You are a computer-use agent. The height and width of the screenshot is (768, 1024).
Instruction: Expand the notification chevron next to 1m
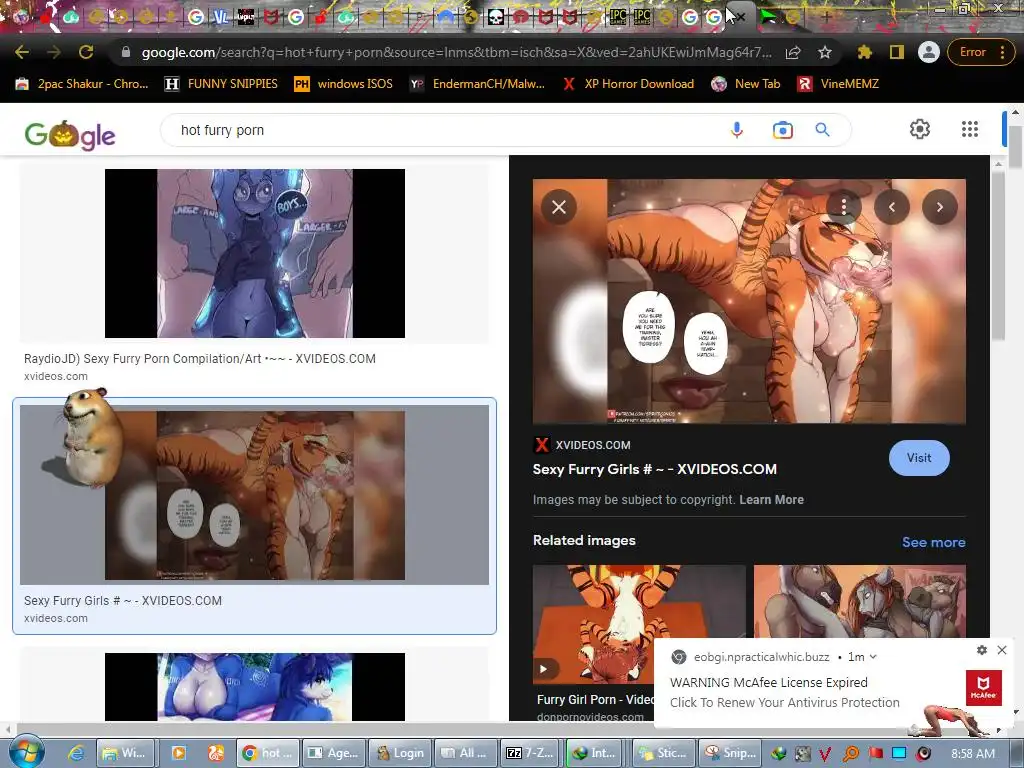click(x=873, y=657)
